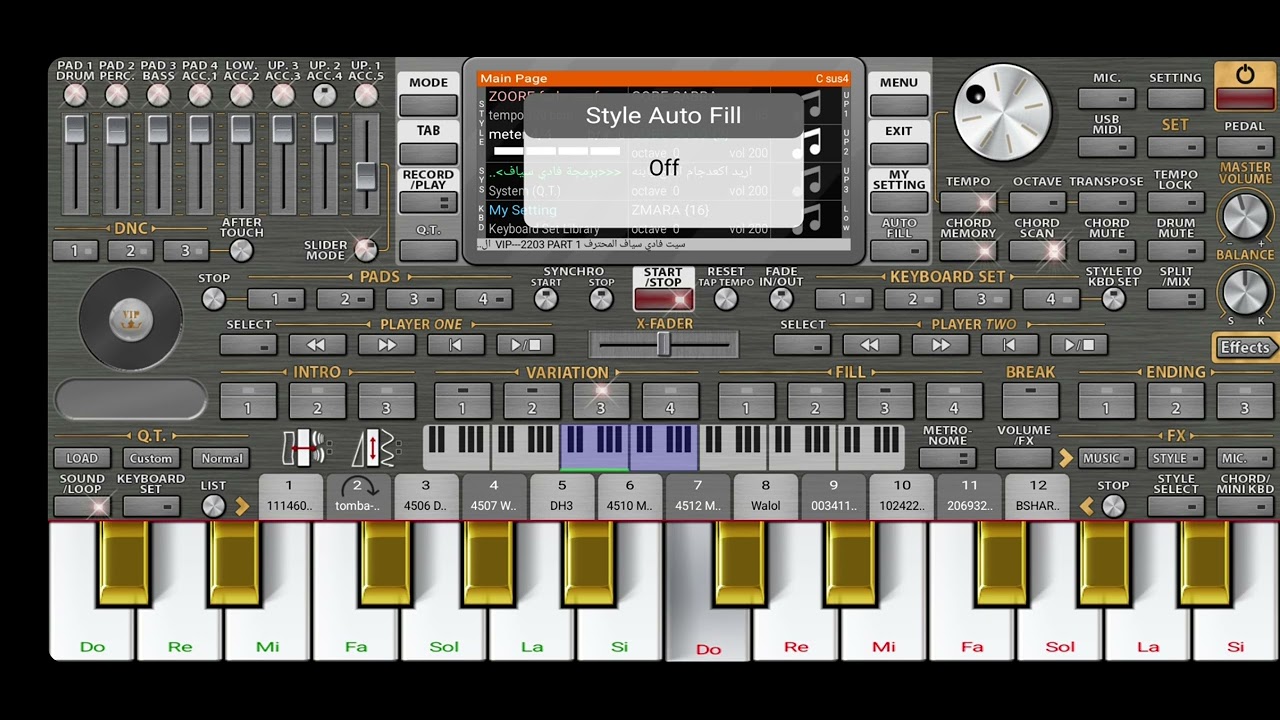Image resolution: width=1280 pixels, height=720 pixels.
Task: Click Variation 3 button
Action: 601,400
